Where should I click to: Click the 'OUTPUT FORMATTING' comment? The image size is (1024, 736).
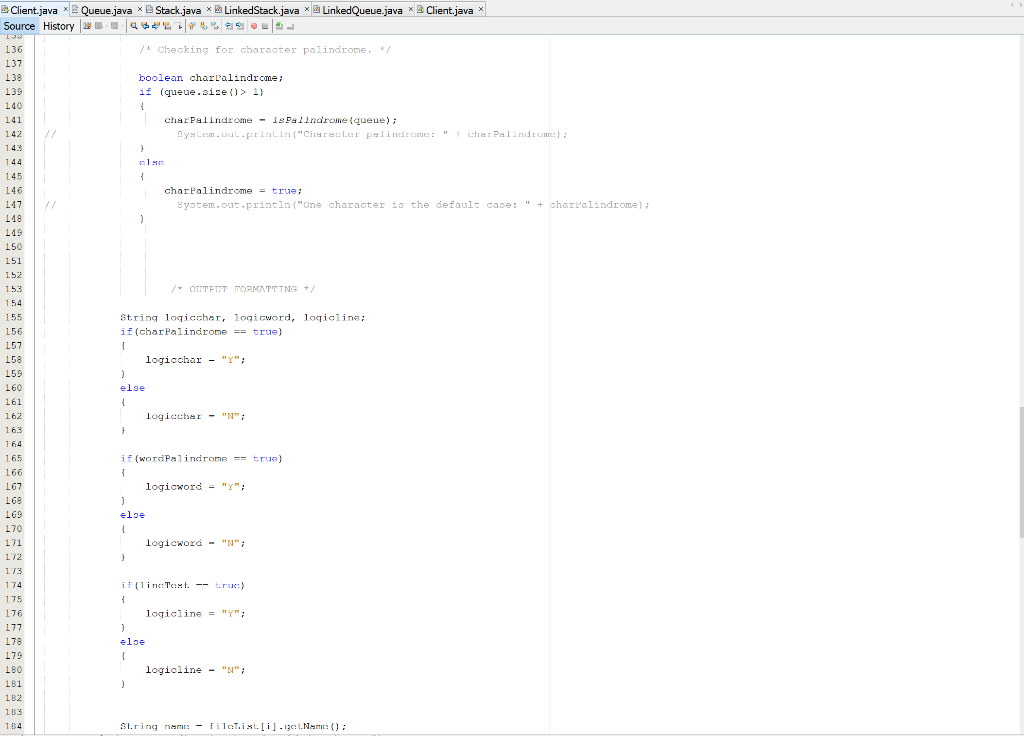pos(243,289)
